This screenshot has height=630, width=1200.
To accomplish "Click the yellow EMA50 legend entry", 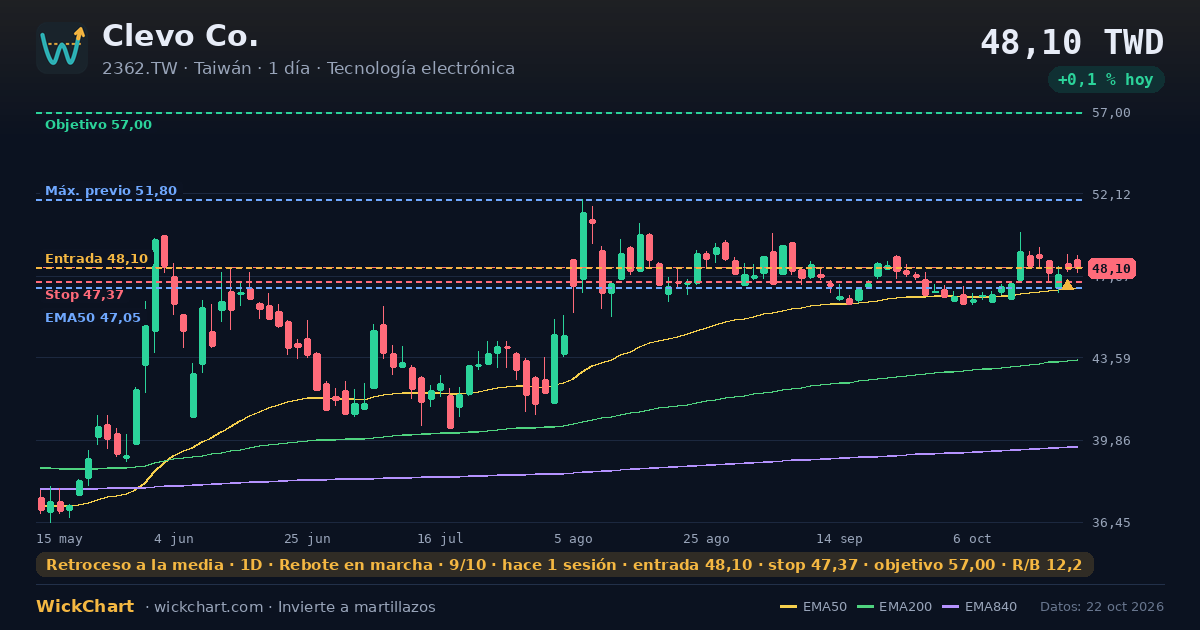I will coord(813,607).
